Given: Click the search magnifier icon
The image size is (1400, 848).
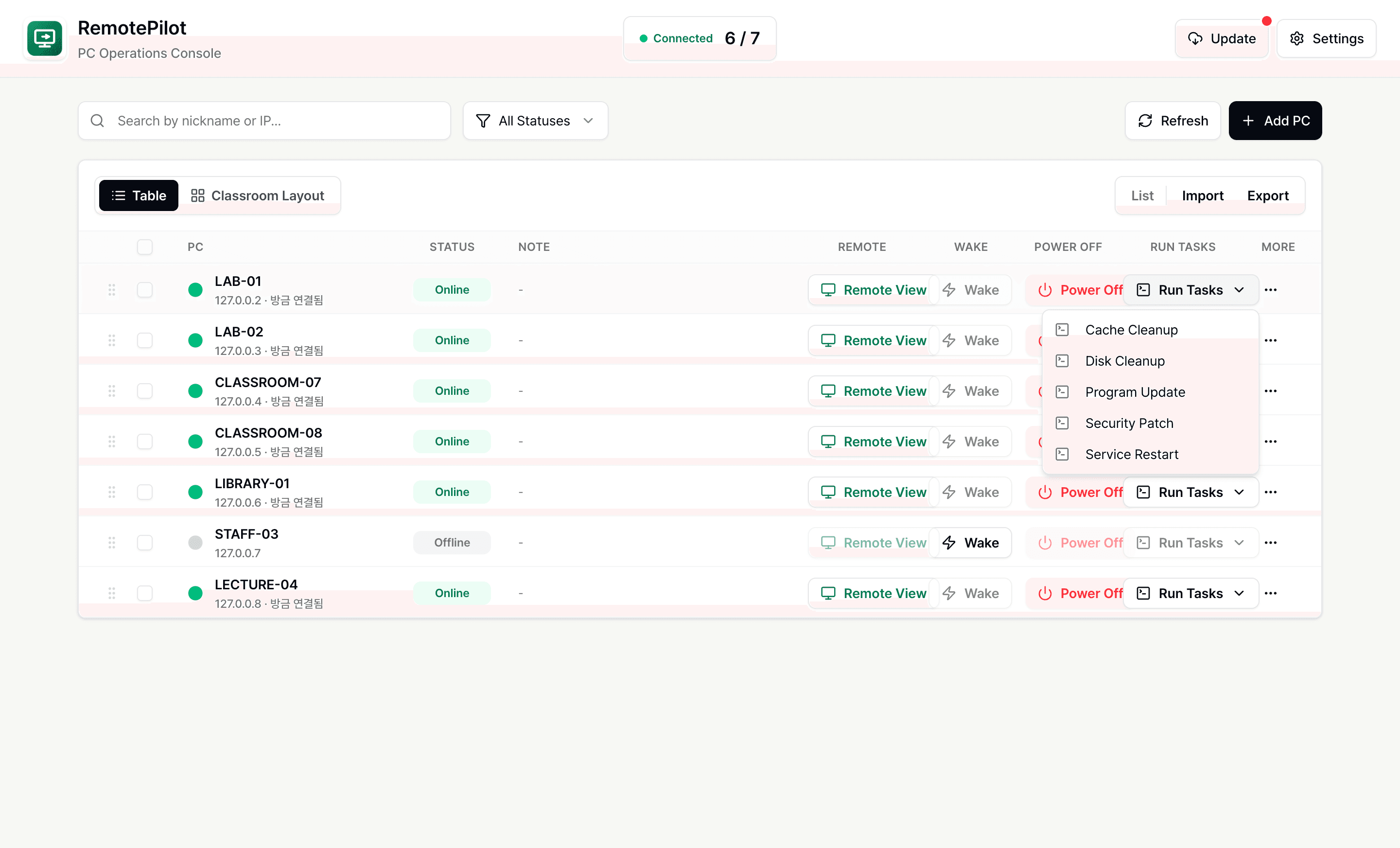Looking at the screenshot, I should pyautogui.click(x=97, y=121).
